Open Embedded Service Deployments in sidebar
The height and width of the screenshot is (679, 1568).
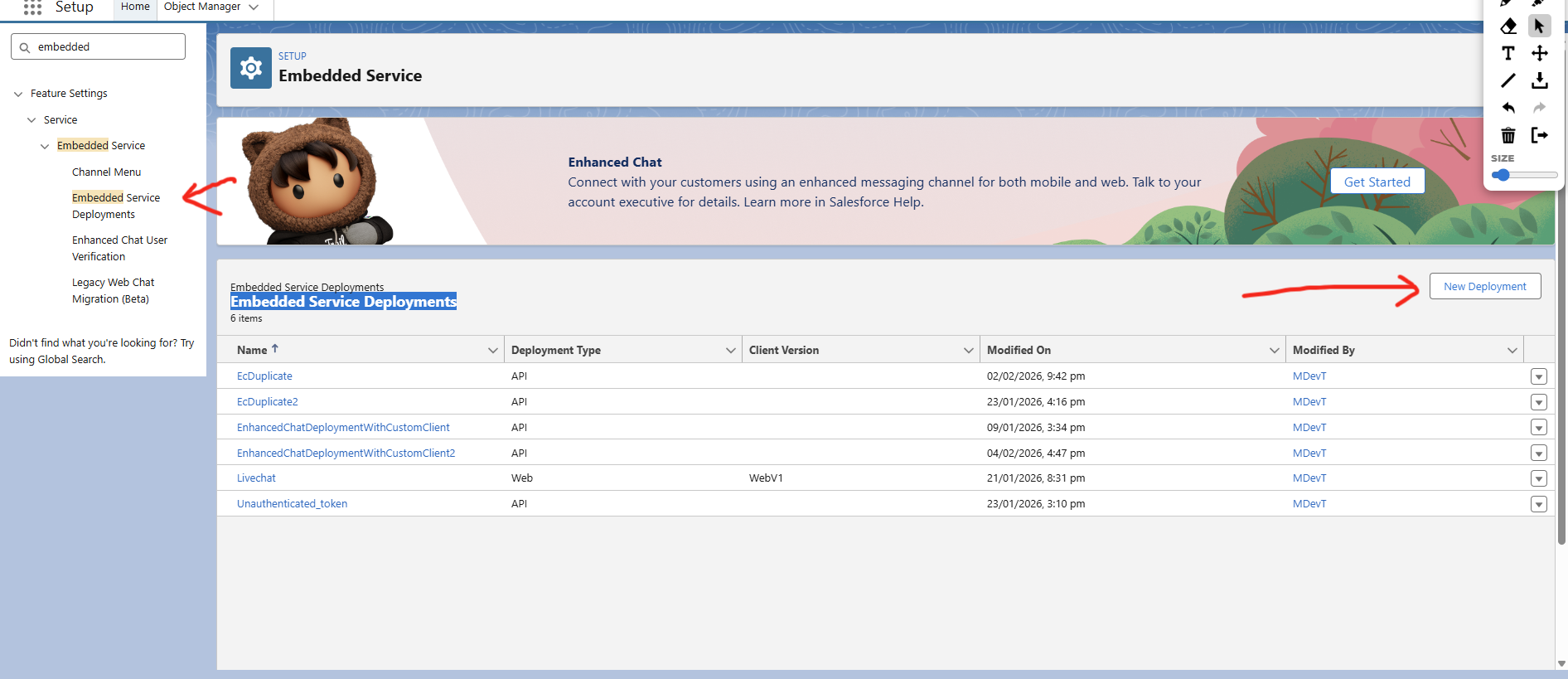click(116, 206)
